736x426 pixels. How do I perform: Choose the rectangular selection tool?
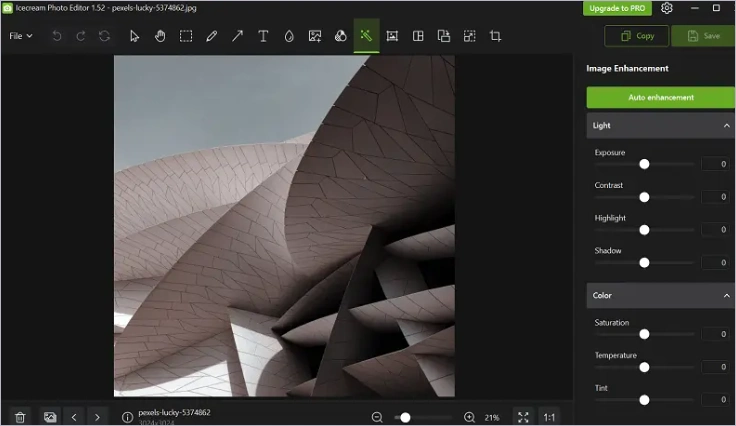(x=186, y=36)
